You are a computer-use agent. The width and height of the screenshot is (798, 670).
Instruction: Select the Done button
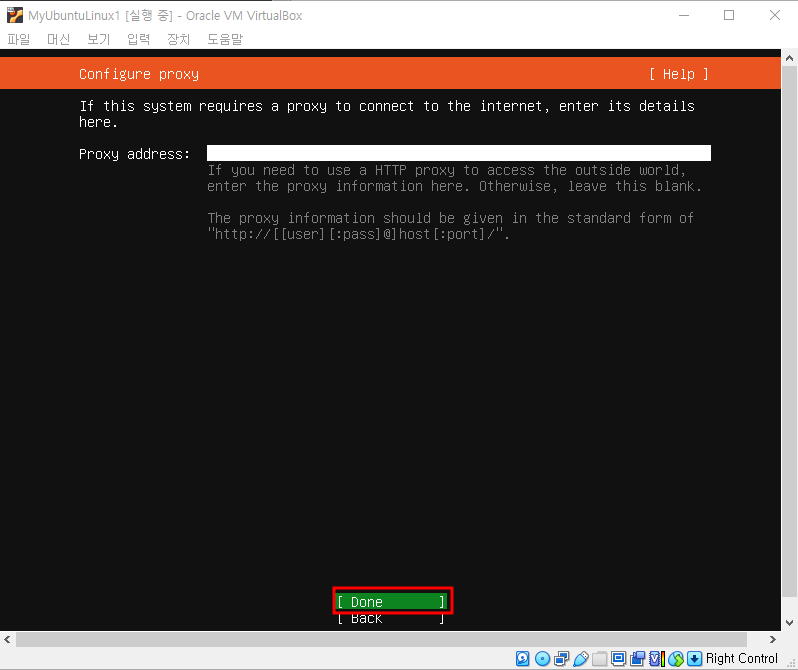(x=391, y=602)
